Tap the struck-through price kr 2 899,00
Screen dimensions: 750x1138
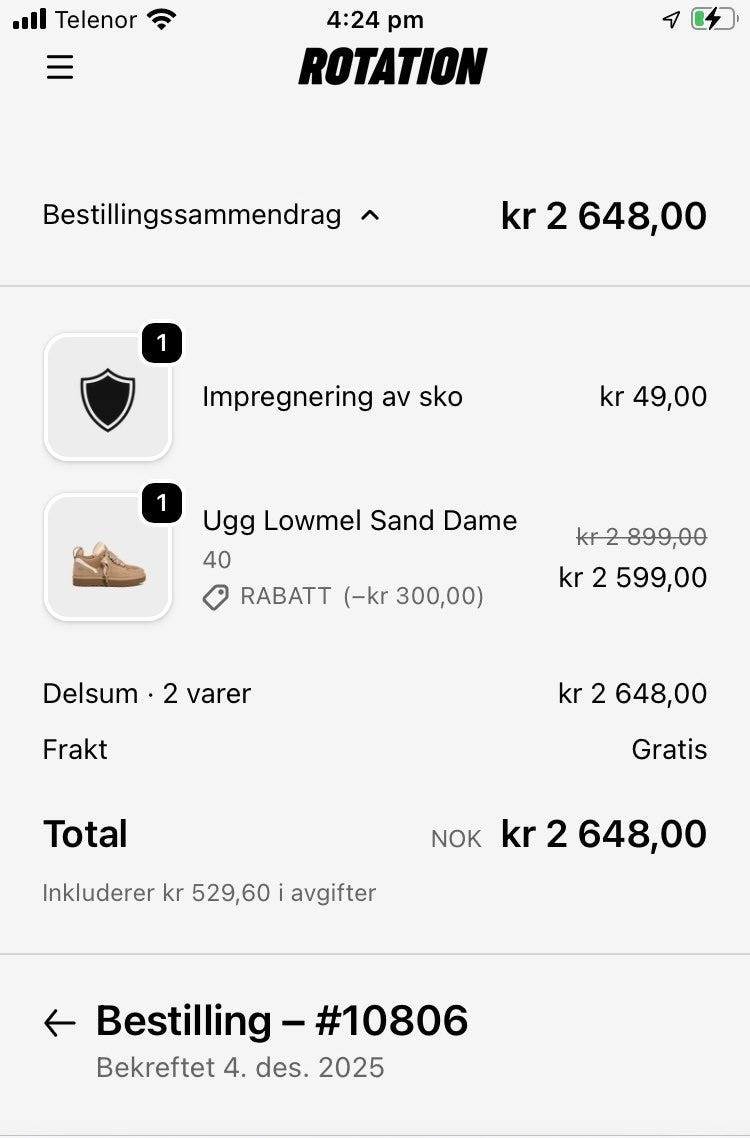pyautogui.click(x=641, y=537)
